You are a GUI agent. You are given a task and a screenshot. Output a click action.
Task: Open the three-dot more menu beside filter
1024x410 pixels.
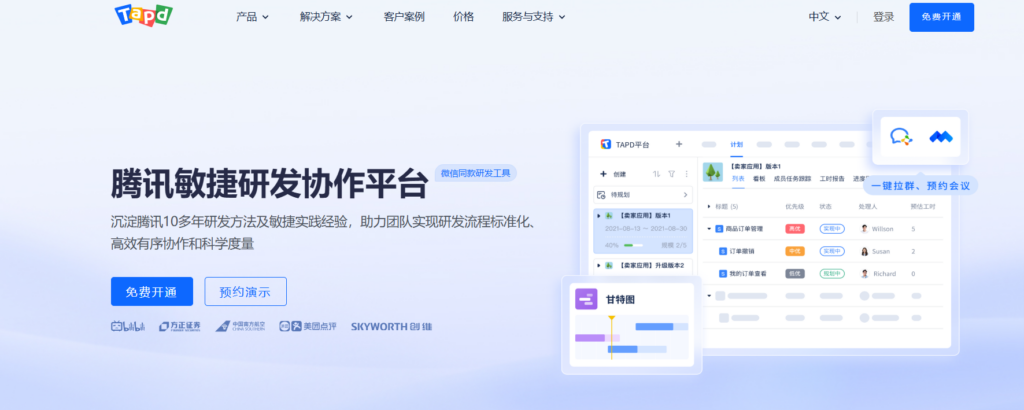click(686, 174)
